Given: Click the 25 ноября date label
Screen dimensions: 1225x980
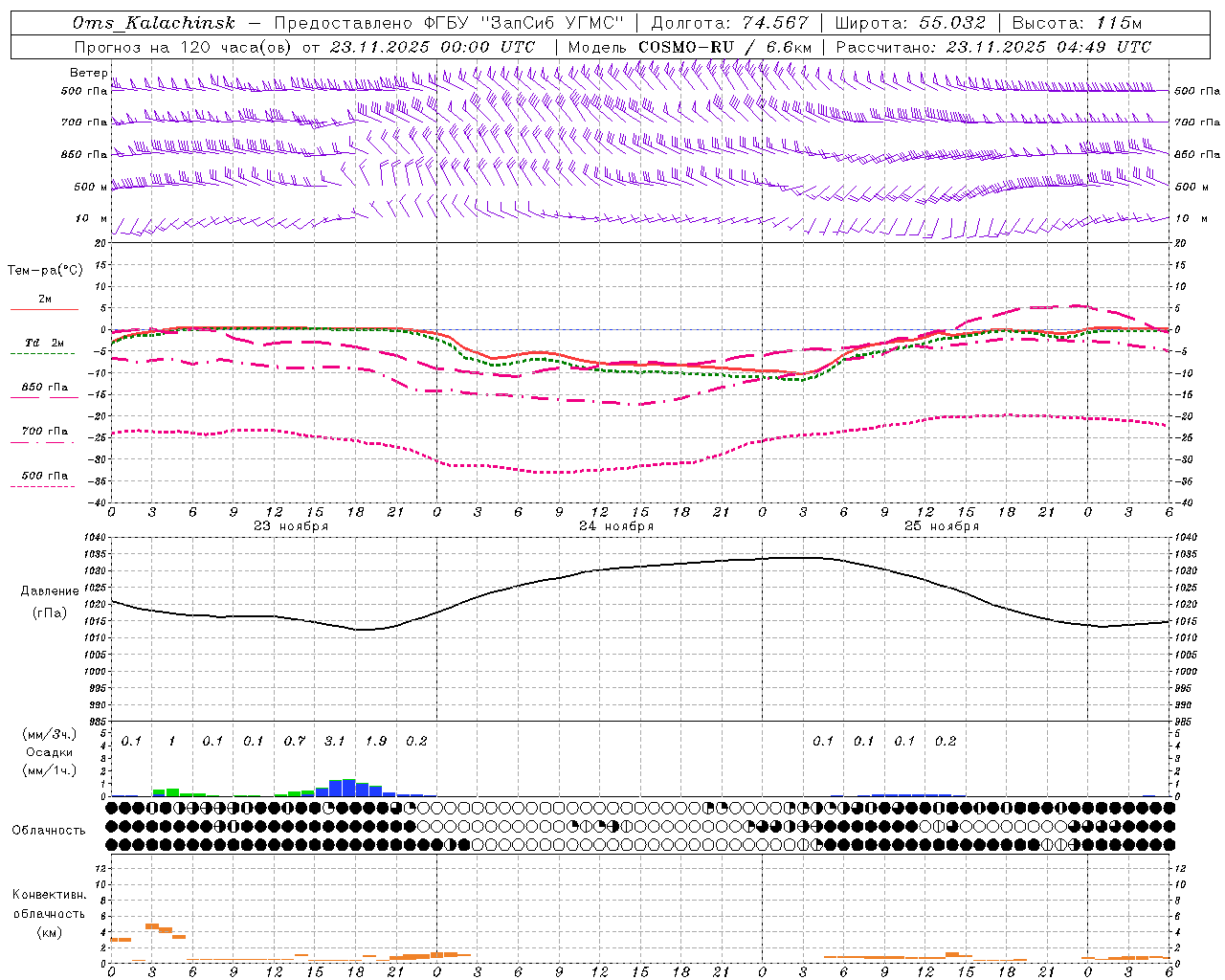Looking at the screenshot, I should point(942,526).
